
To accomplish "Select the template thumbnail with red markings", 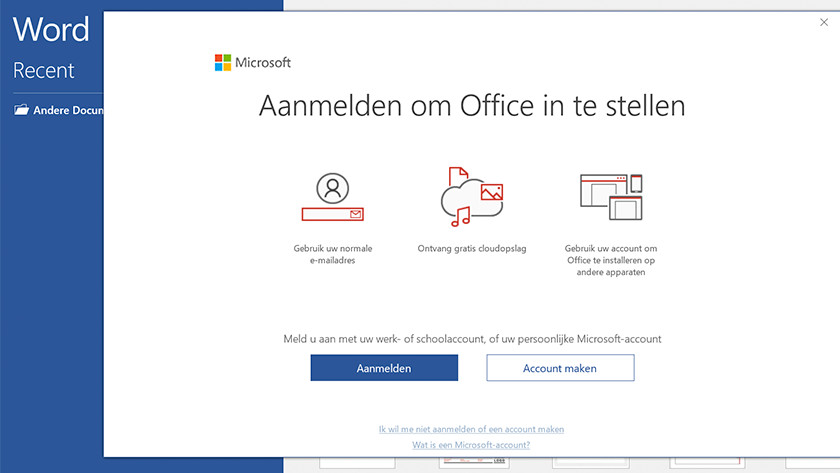I will click(470, 464).
